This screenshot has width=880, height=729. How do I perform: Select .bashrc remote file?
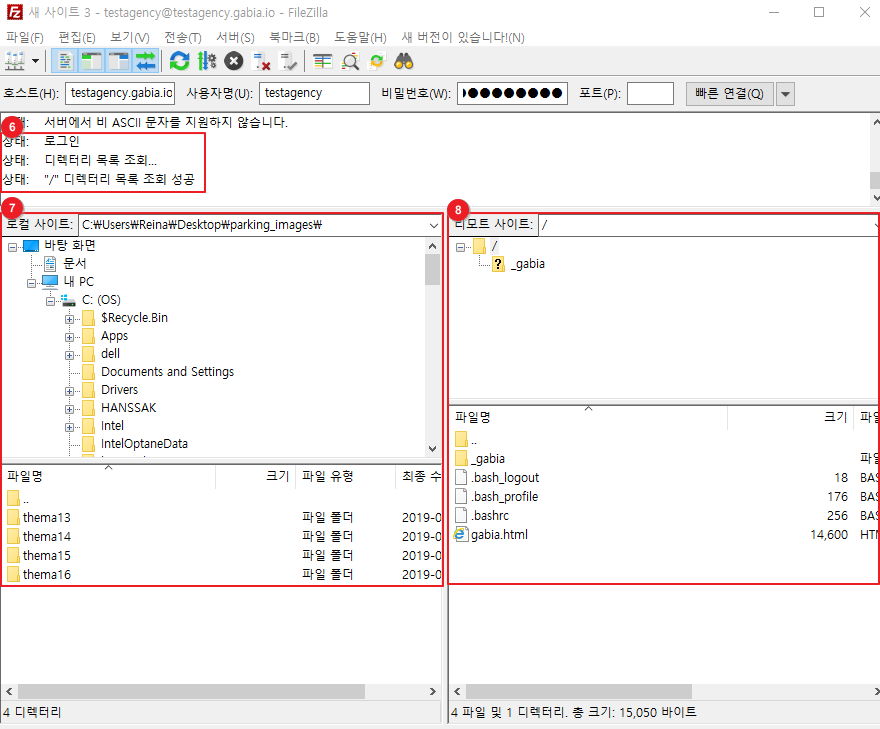(490, 515)
